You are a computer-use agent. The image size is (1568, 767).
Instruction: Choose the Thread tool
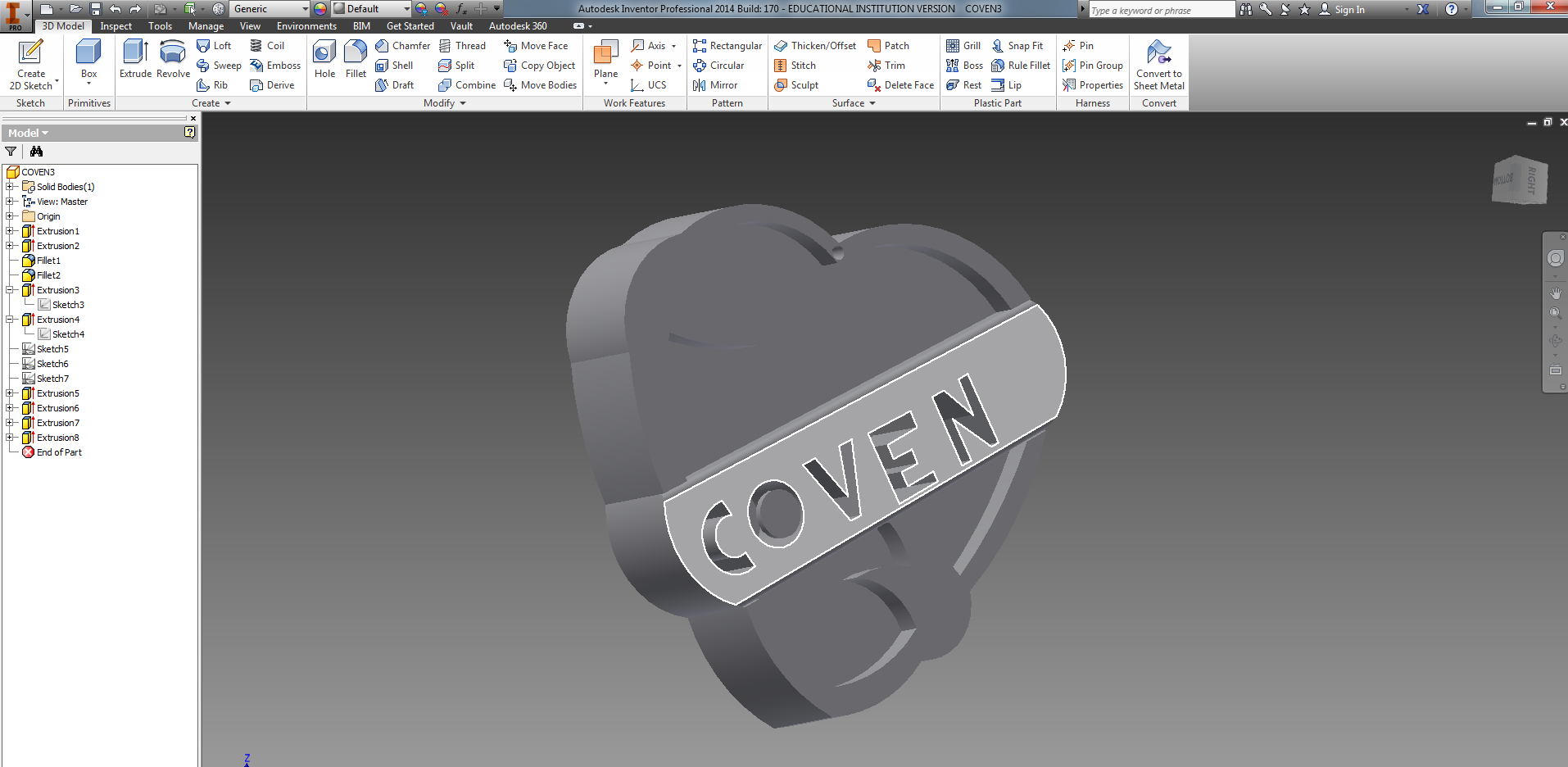pos(463,46)
